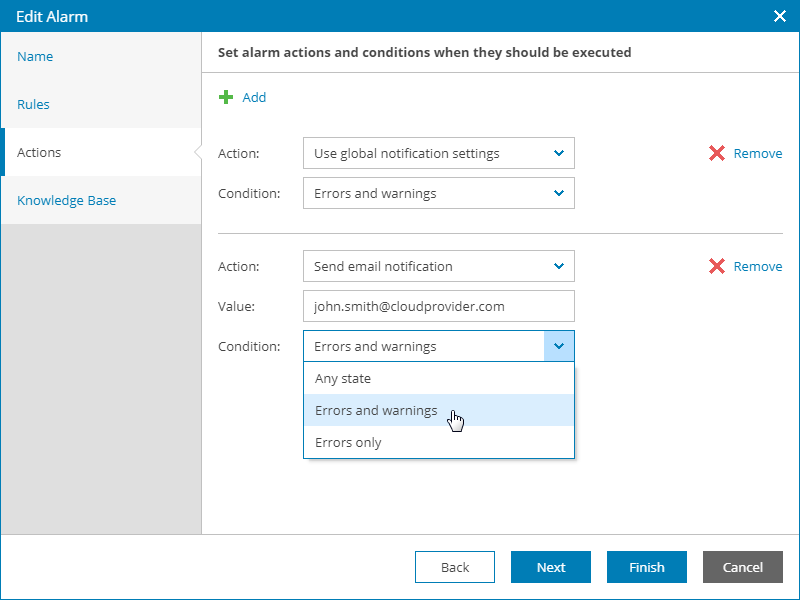Screen dimensions: 800x600
Task: Switch to the Name step
Action: (36, 56)
